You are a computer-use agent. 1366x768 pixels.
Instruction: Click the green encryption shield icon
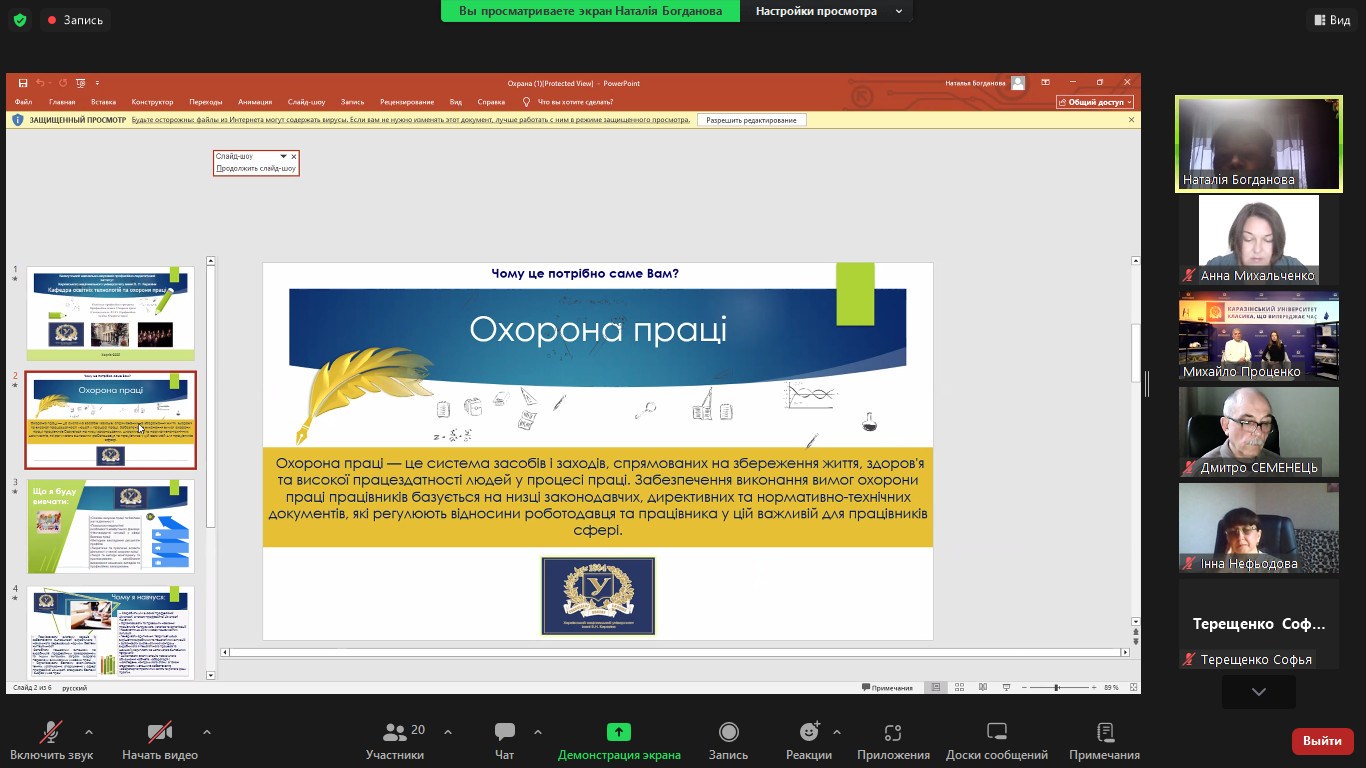[x=20, y=20]
